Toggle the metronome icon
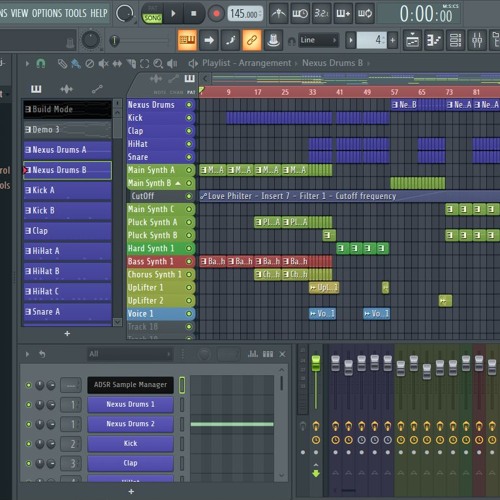 coord(278,14)
